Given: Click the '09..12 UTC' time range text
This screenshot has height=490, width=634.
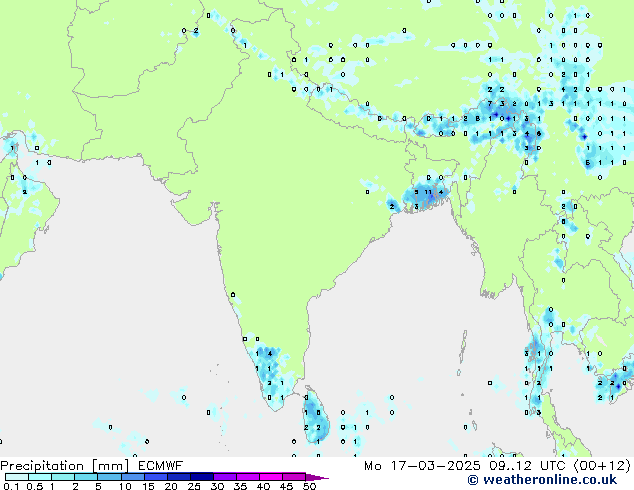Looking at the screenshot, I should pos(527,466).
